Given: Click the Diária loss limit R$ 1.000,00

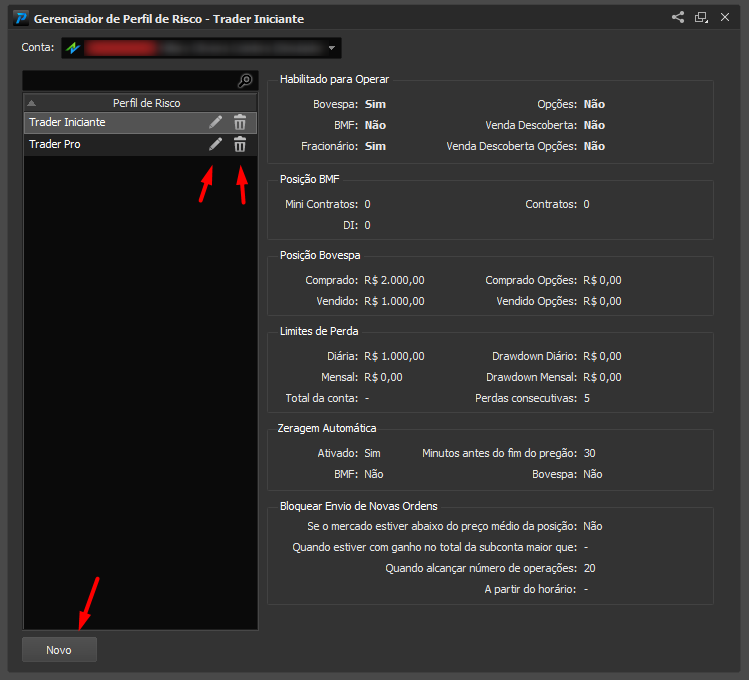Looking at the screenshot, I should tap(395, 356).
